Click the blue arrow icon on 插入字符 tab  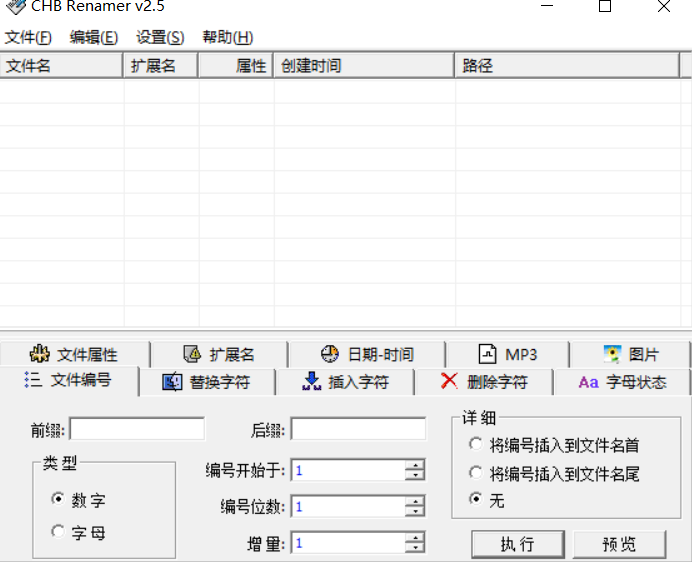tap(312, 381)
